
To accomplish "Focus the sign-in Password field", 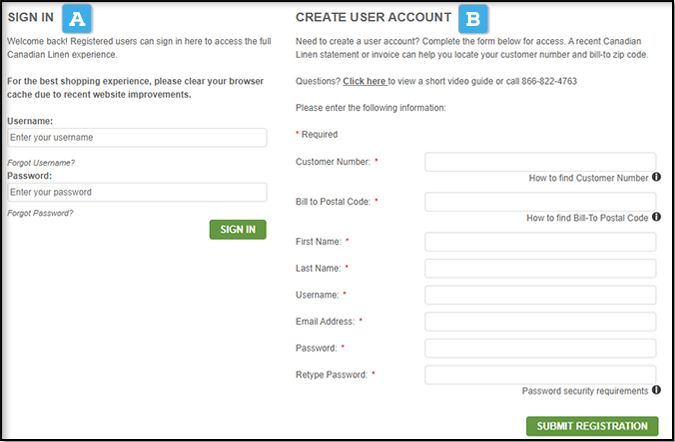I will coord(137,192).
